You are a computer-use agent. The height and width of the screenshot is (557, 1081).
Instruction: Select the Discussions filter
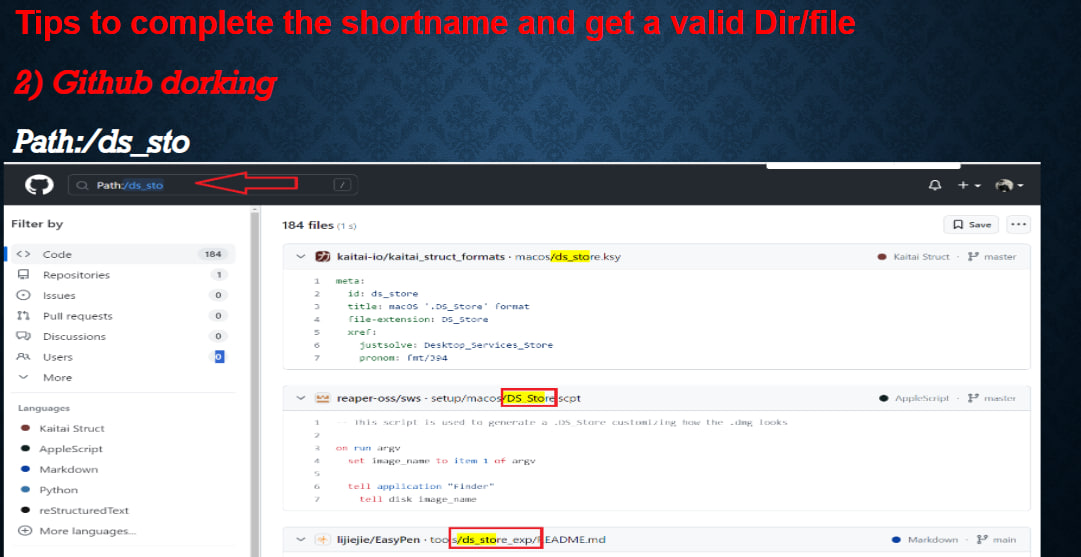click(x=121, y=336)
